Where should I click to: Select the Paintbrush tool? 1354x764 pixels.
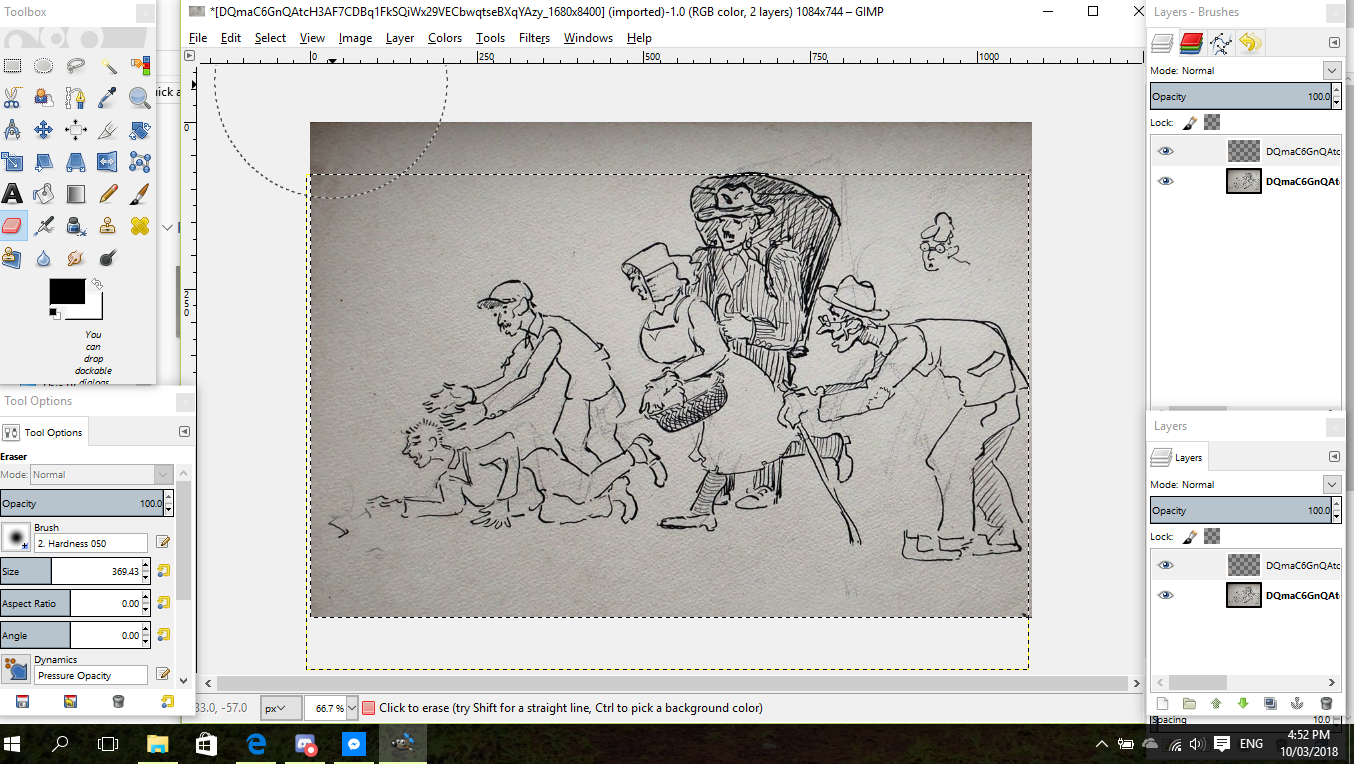pyautogui.click(x=140, y=194)
